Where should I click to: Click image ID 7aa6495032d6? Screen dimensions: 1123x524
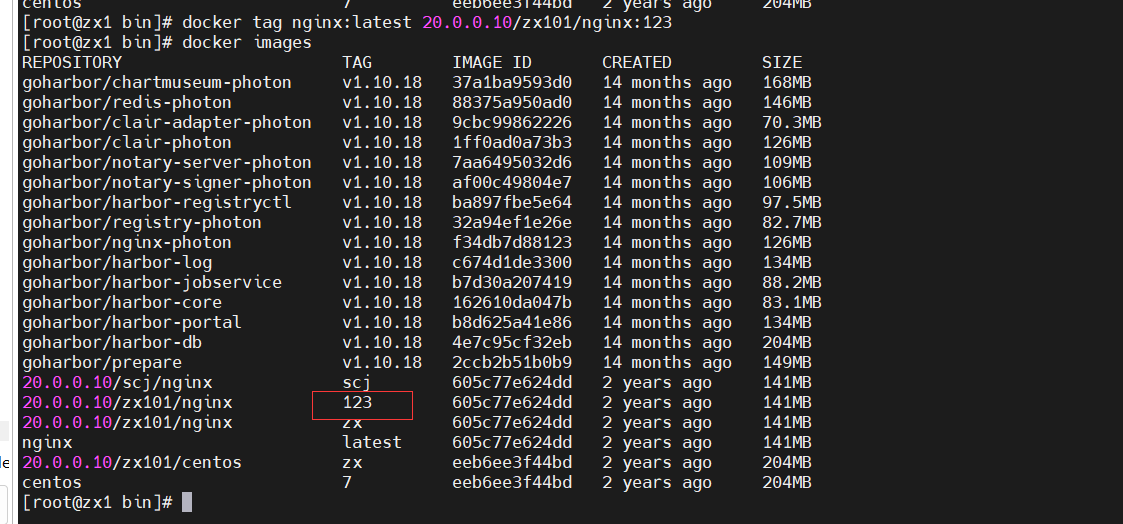point(512,162)
